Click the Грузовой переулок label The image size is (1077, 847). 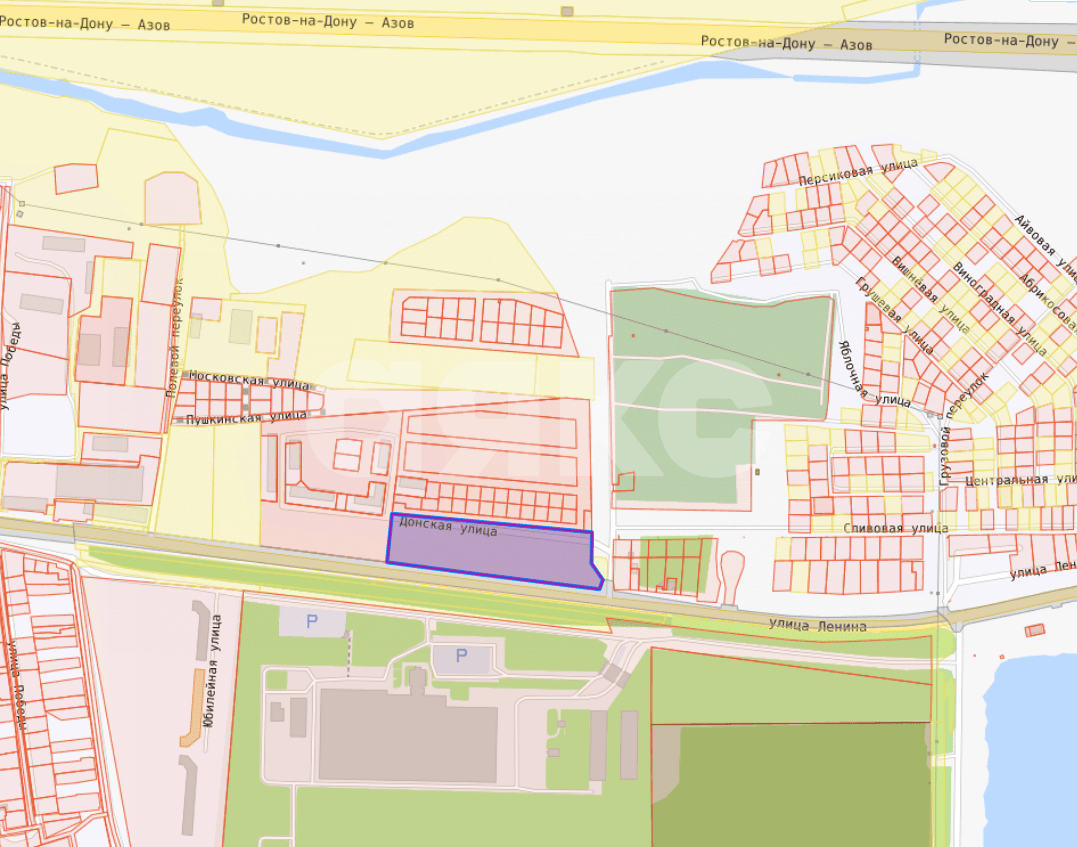click(963, 430)
